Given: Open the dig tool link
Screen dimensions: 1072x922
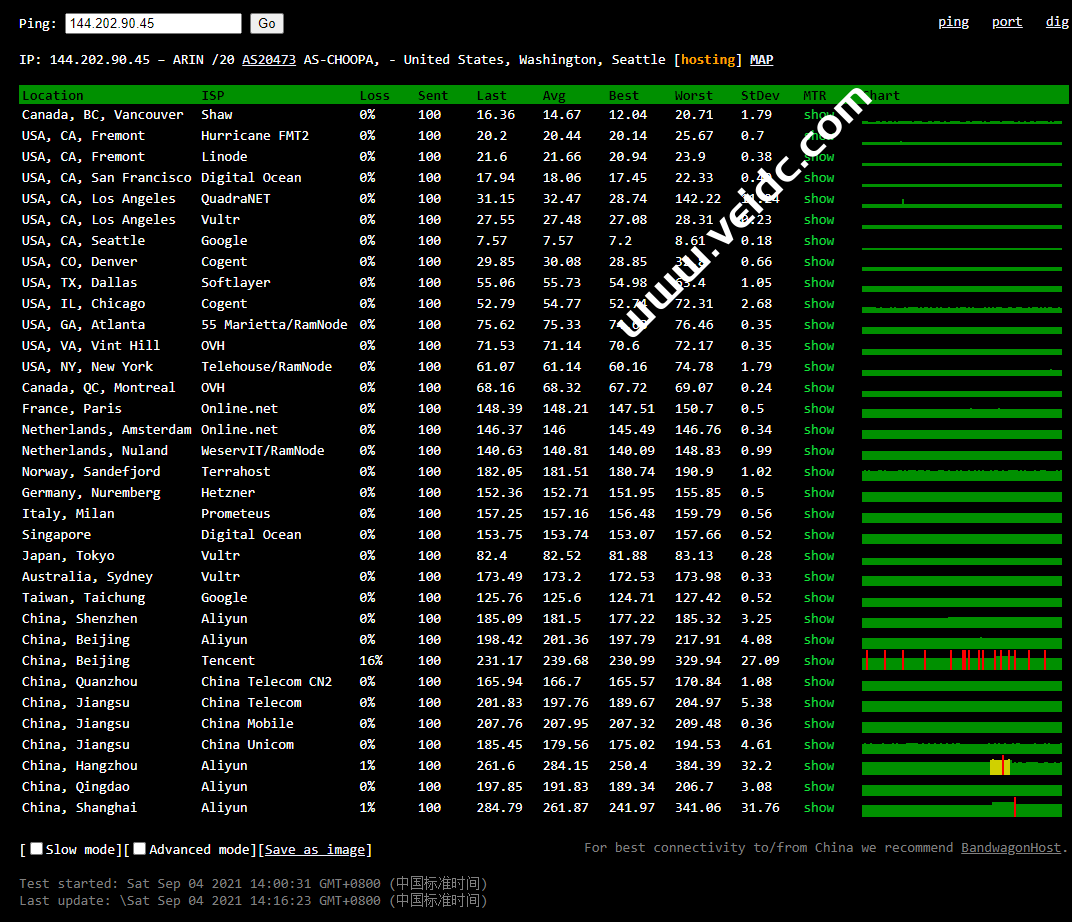Looking at the screenshot, I should 1057,22.
